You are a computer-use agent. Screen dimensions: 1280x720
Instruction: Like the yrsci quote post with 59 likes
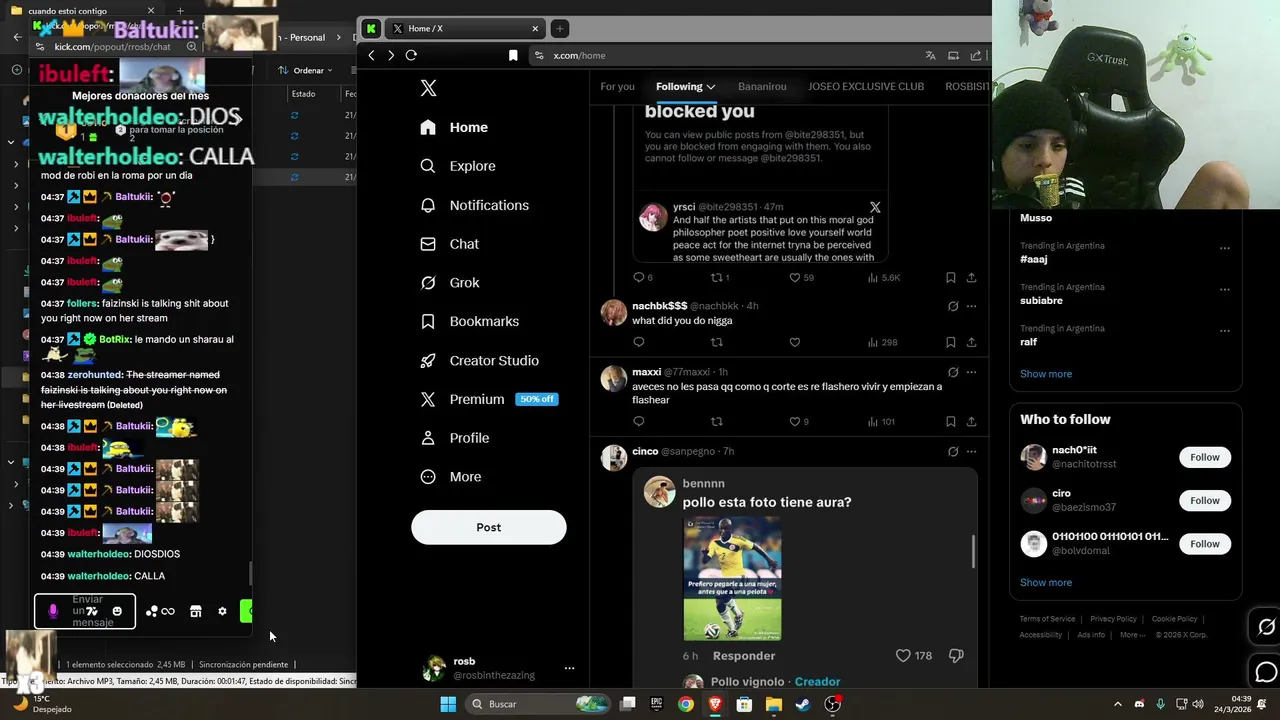(795, 277)
